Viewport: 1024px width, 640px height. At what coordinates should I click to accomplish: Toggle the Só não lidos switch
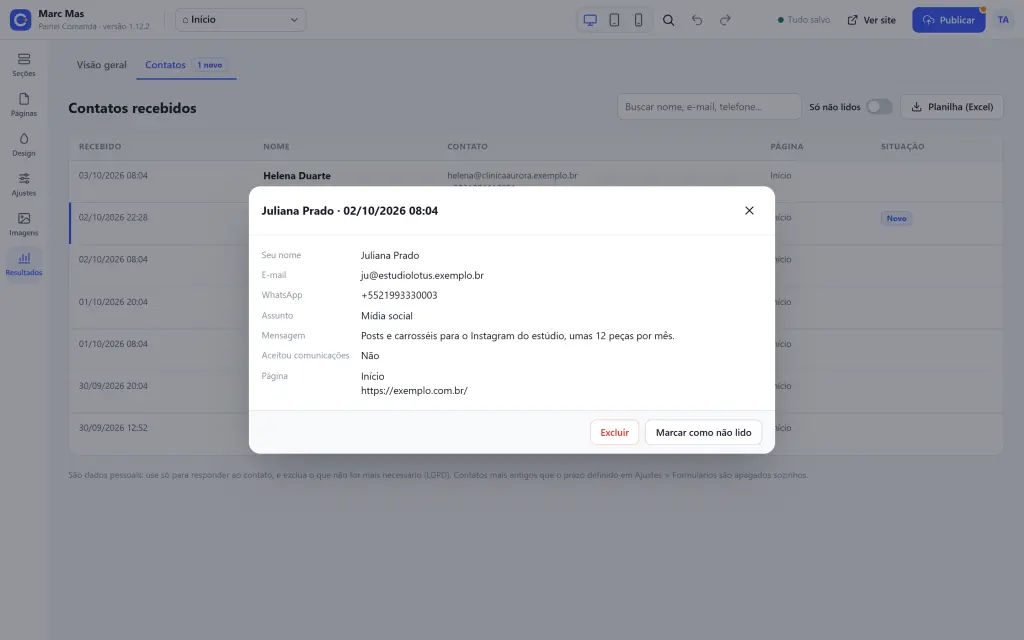(879, 106)
